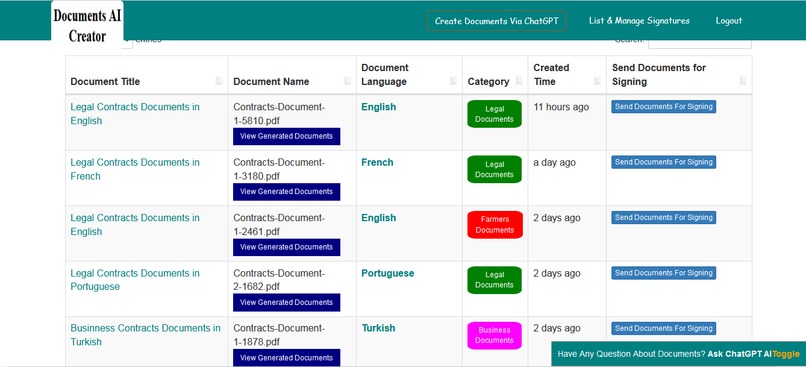Click file name Contracts-Document-1-2461.pdf

click(x=279, y=225)
